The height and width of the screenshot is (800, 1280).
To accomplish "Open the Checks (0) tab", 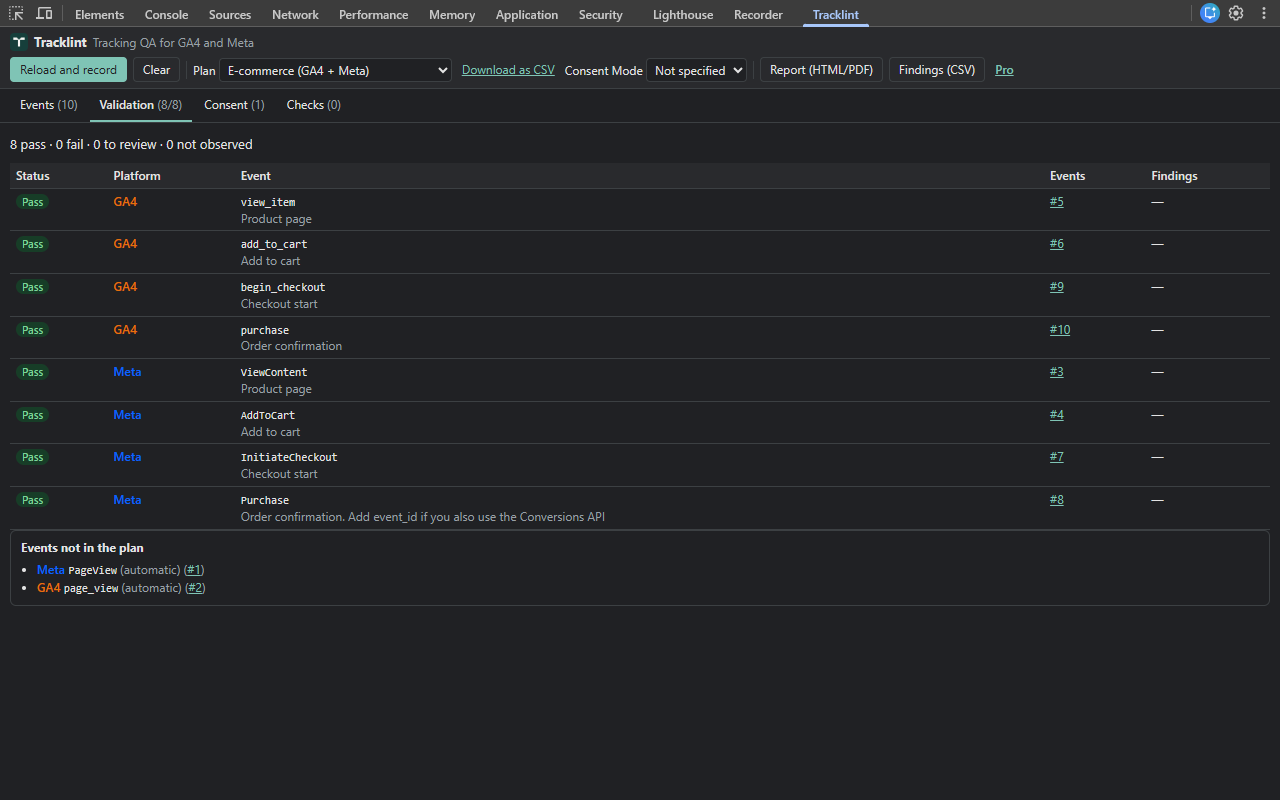I will (x=314, y=105).
